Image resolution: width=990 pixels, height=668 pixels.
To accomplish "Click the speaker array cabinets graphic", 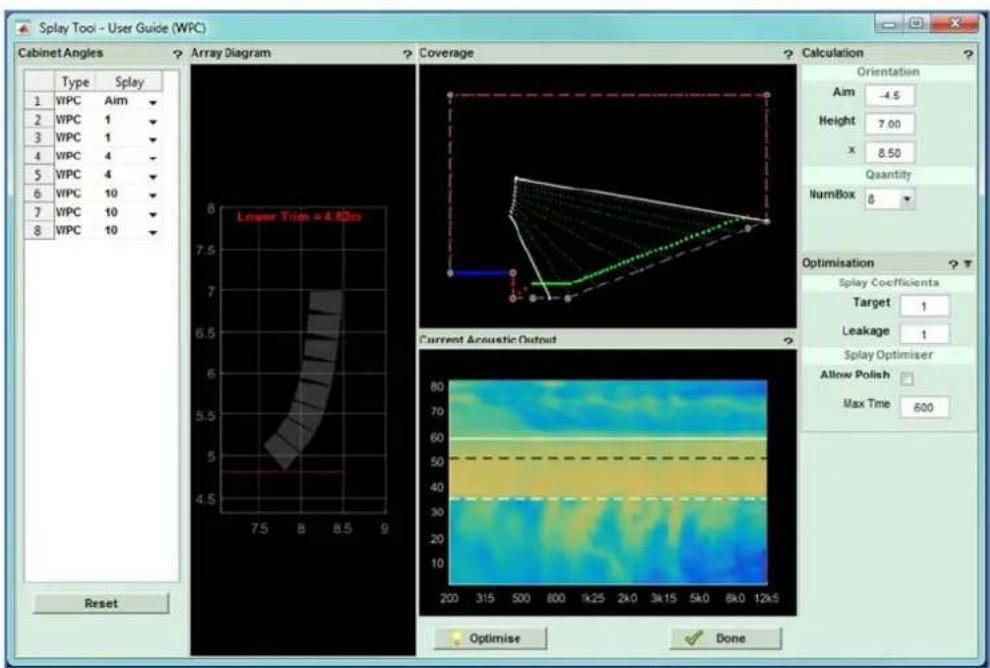I will click(x=305, y=378).
